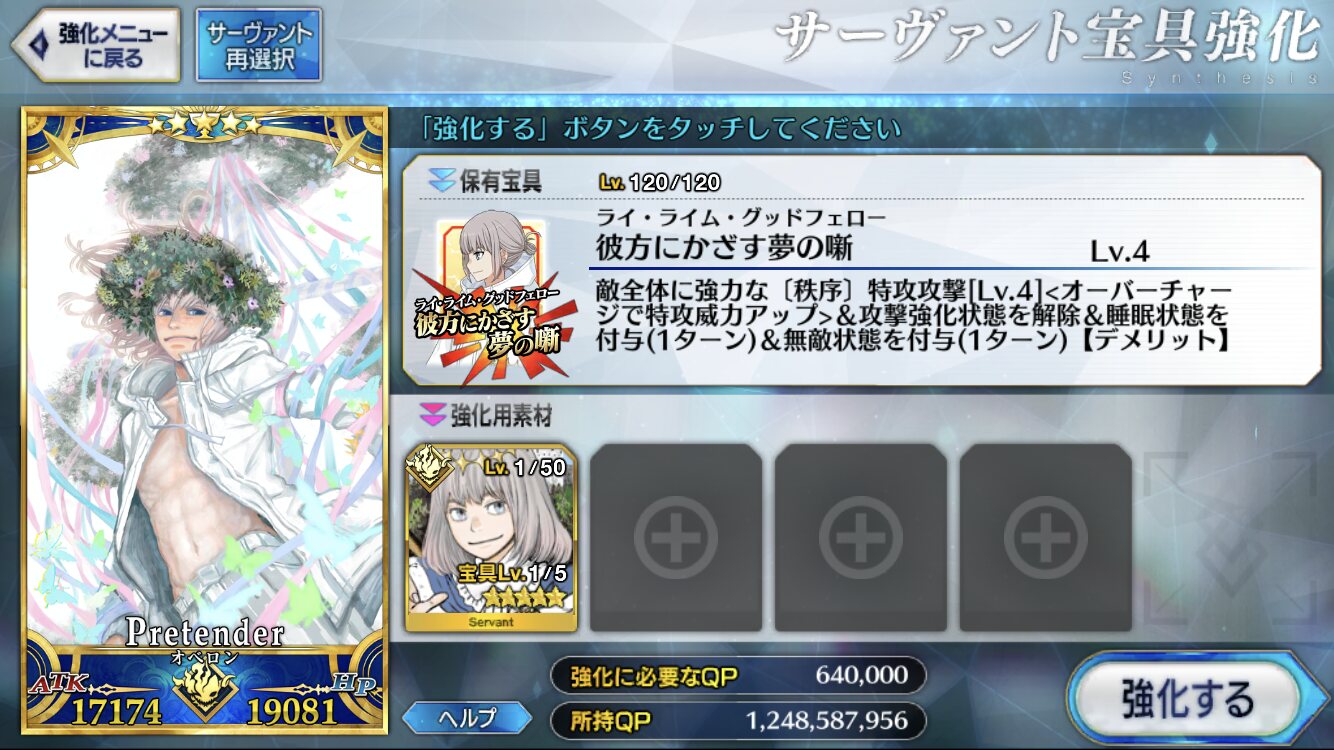Select the first material servant thumbnail
Viewport: 1334px width, 750px height.
pos(491,537)
